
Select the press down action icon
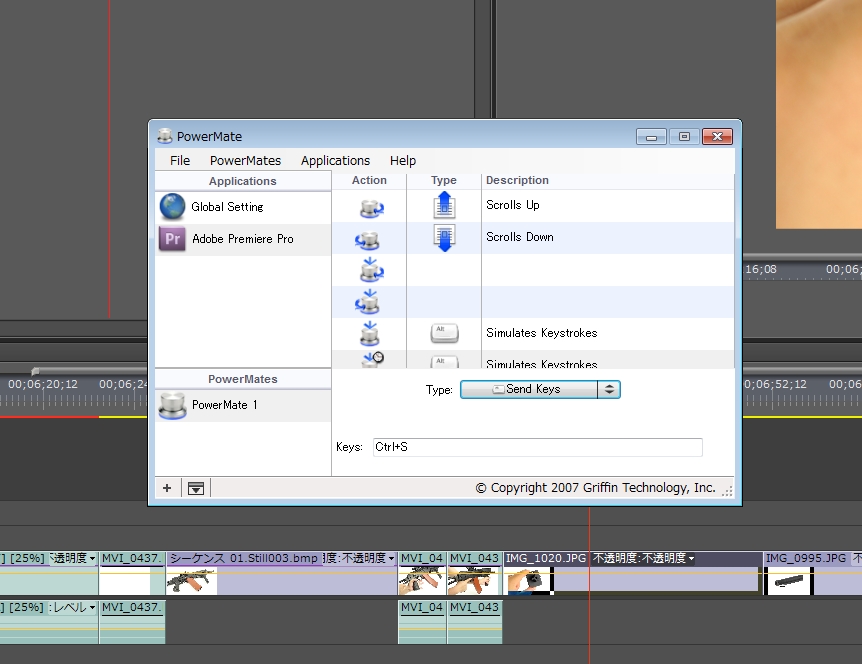click(x=370, y=333)
